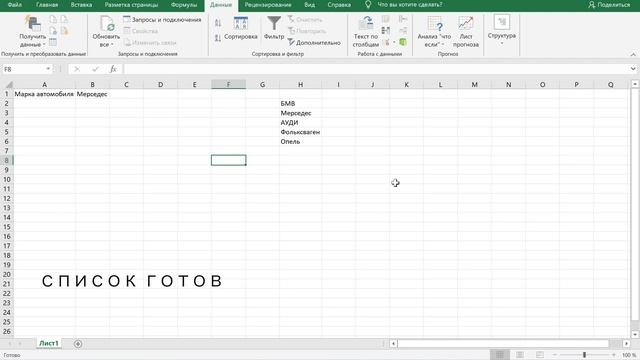The image size is (640, 360).
Task: Click in the formula bar
Action: (x=376, y=69)
